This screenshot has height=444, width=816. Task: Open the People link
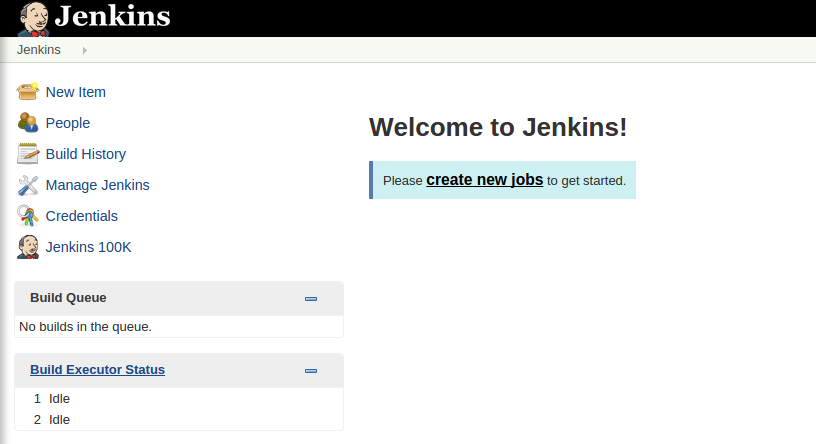[x=68, y=123]
